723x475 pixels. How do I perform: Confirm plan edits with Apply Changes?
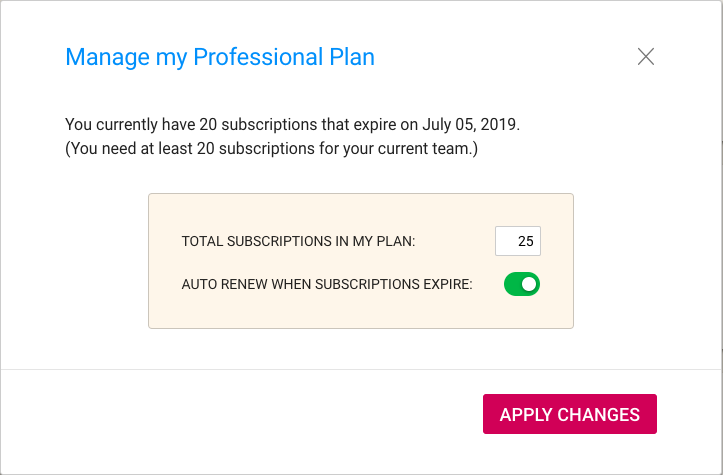(x=570, y=414)
